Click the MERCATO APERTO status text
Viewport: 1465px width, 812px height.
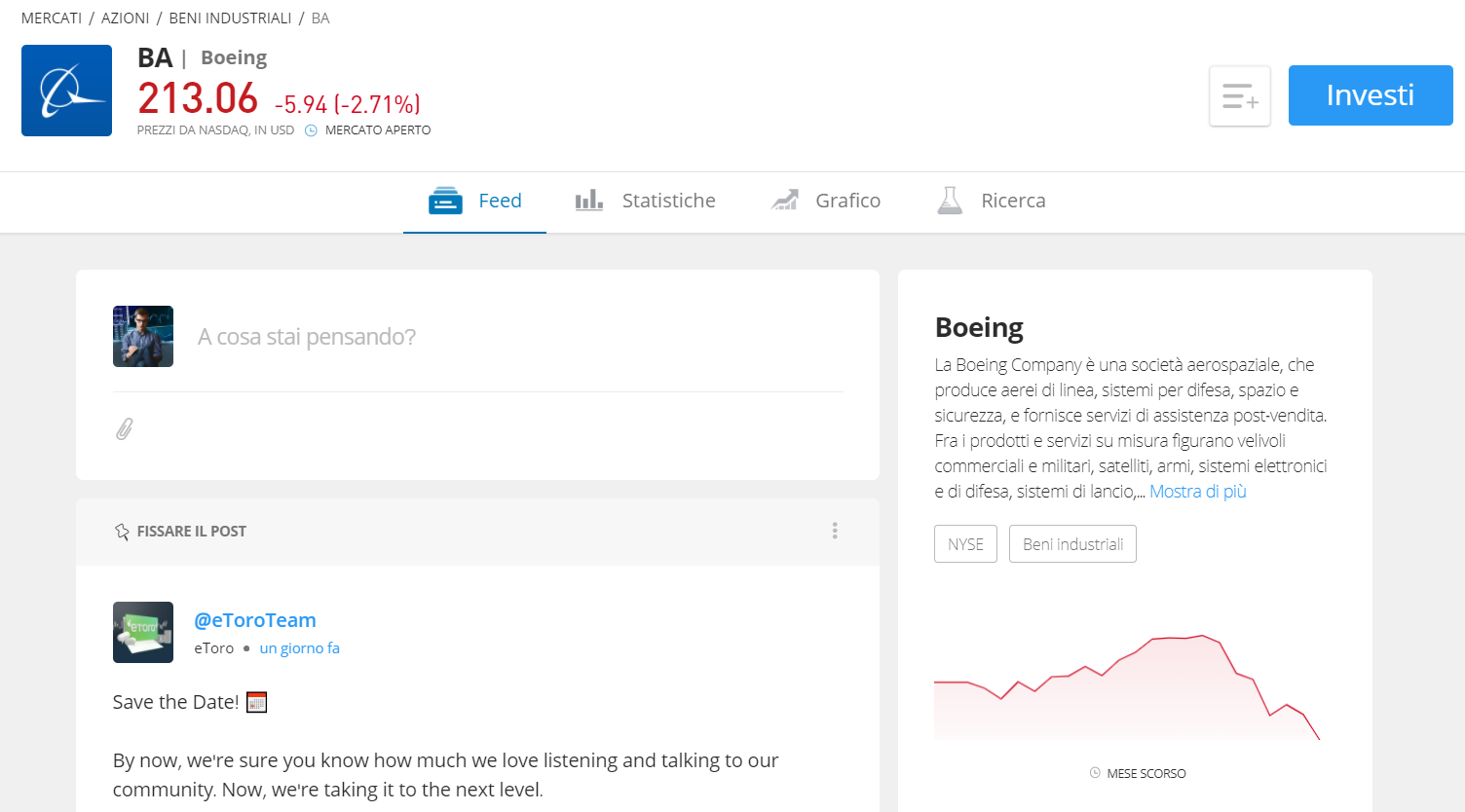[378, 130]
